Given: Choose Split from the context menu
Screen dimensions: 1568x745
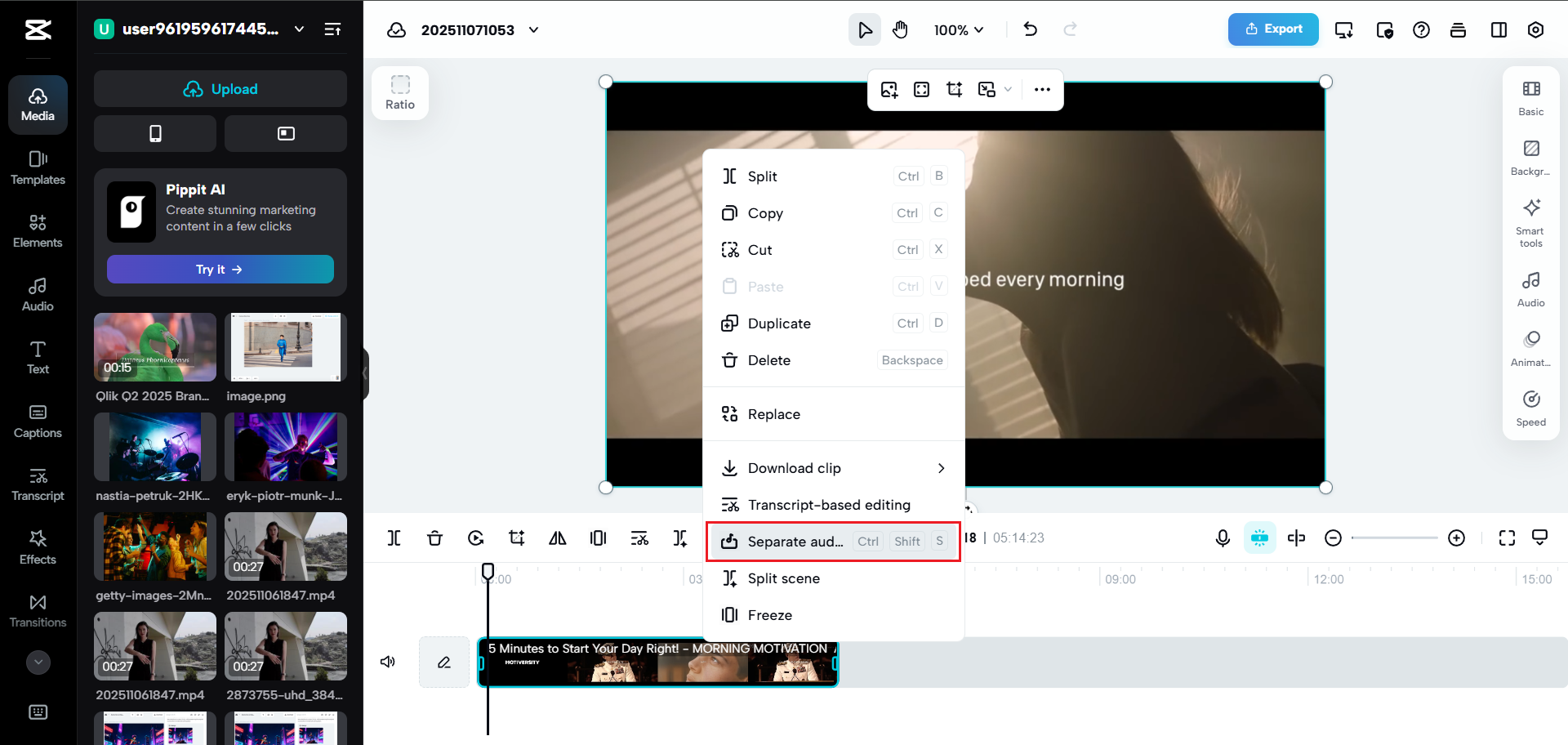Looking at the screenshot, I should point(834,176).
